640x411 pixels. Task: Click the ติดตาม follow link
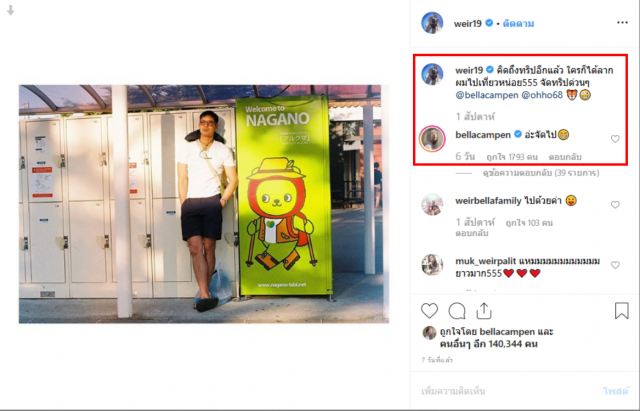[518, 24]
